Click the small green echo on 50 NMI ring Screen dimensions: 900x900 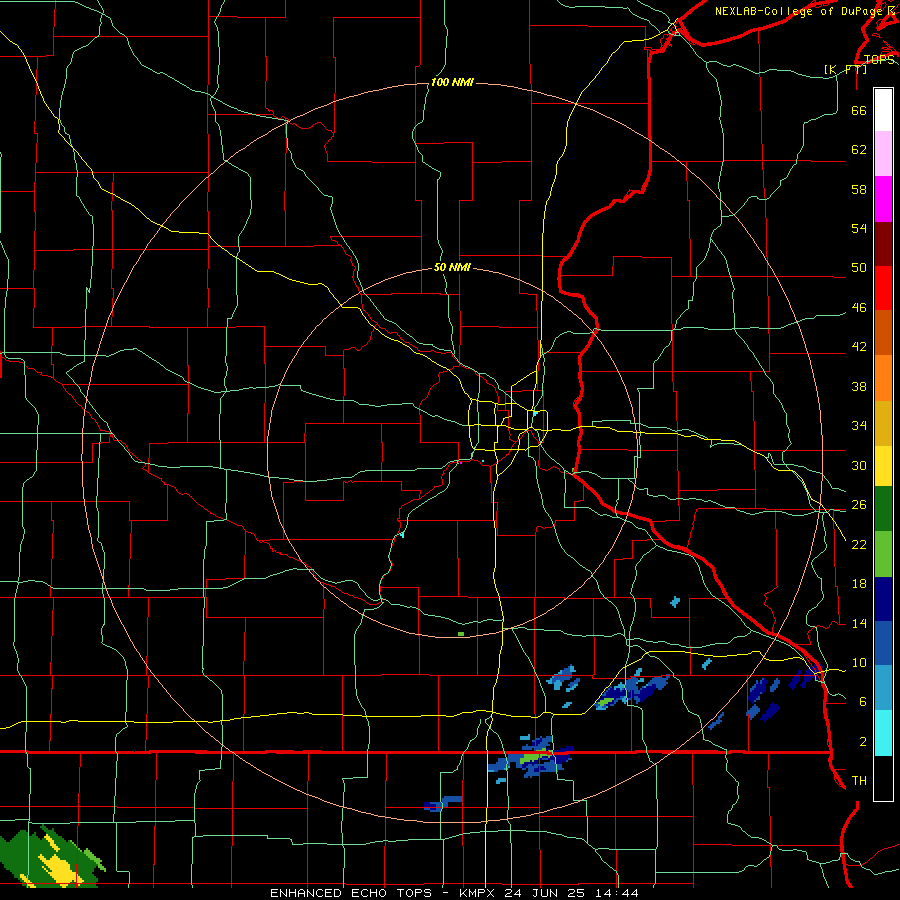click(x=461, y=634)
